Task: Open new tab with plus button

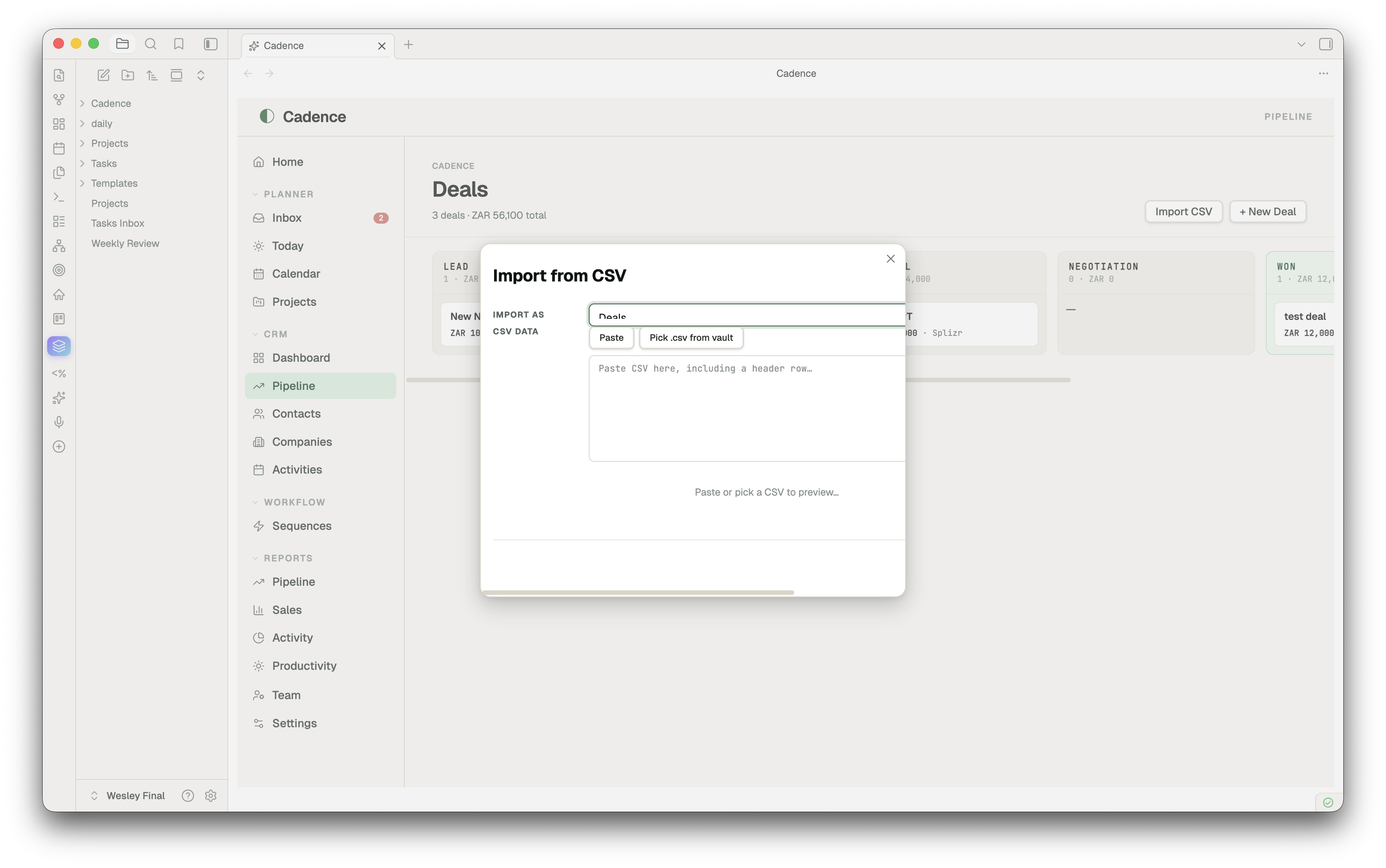Action: click(408, 45)
